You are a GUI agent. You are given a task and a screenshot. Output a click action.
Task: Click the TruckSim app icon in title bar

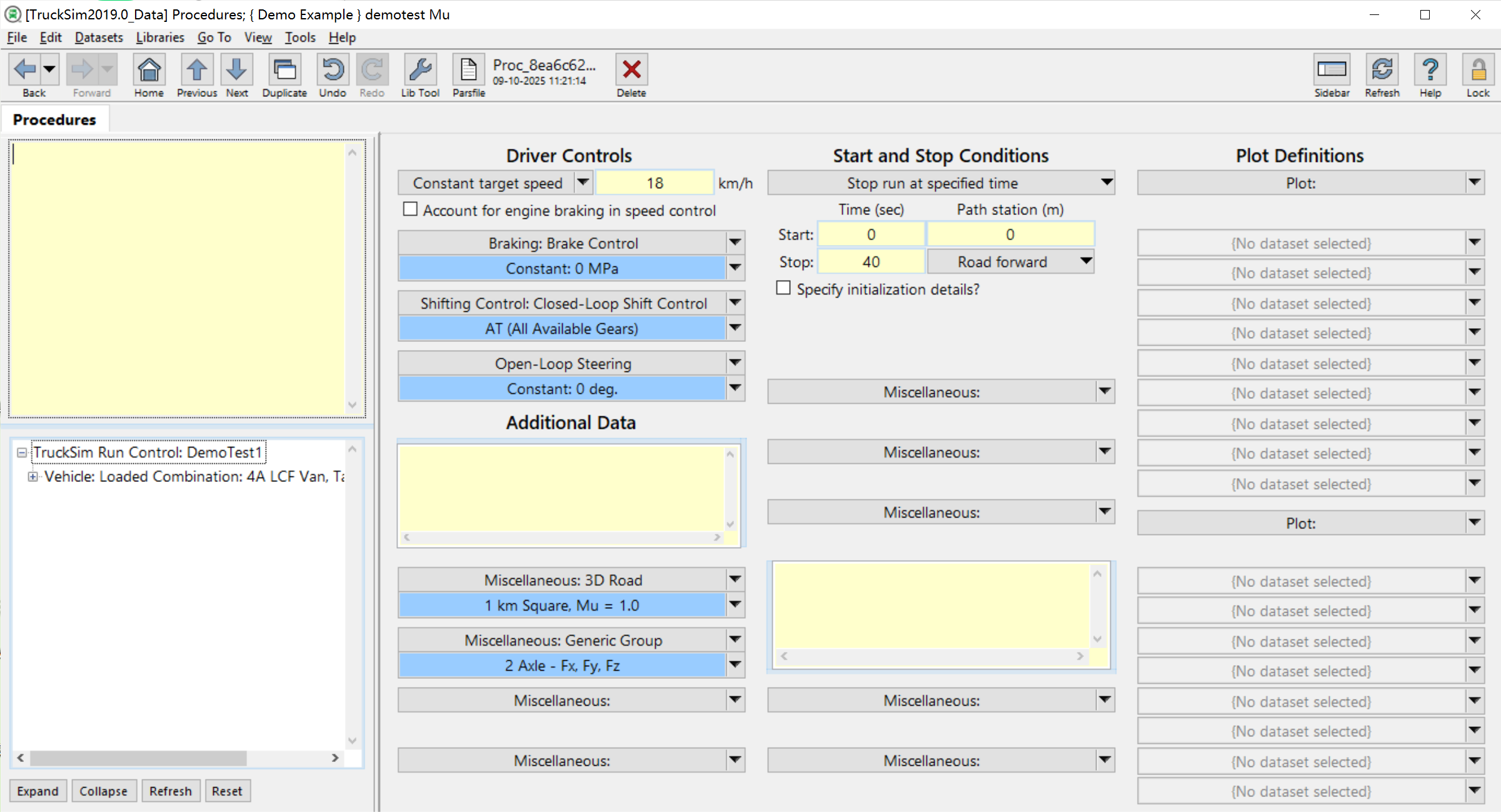(x=12, y=14)
